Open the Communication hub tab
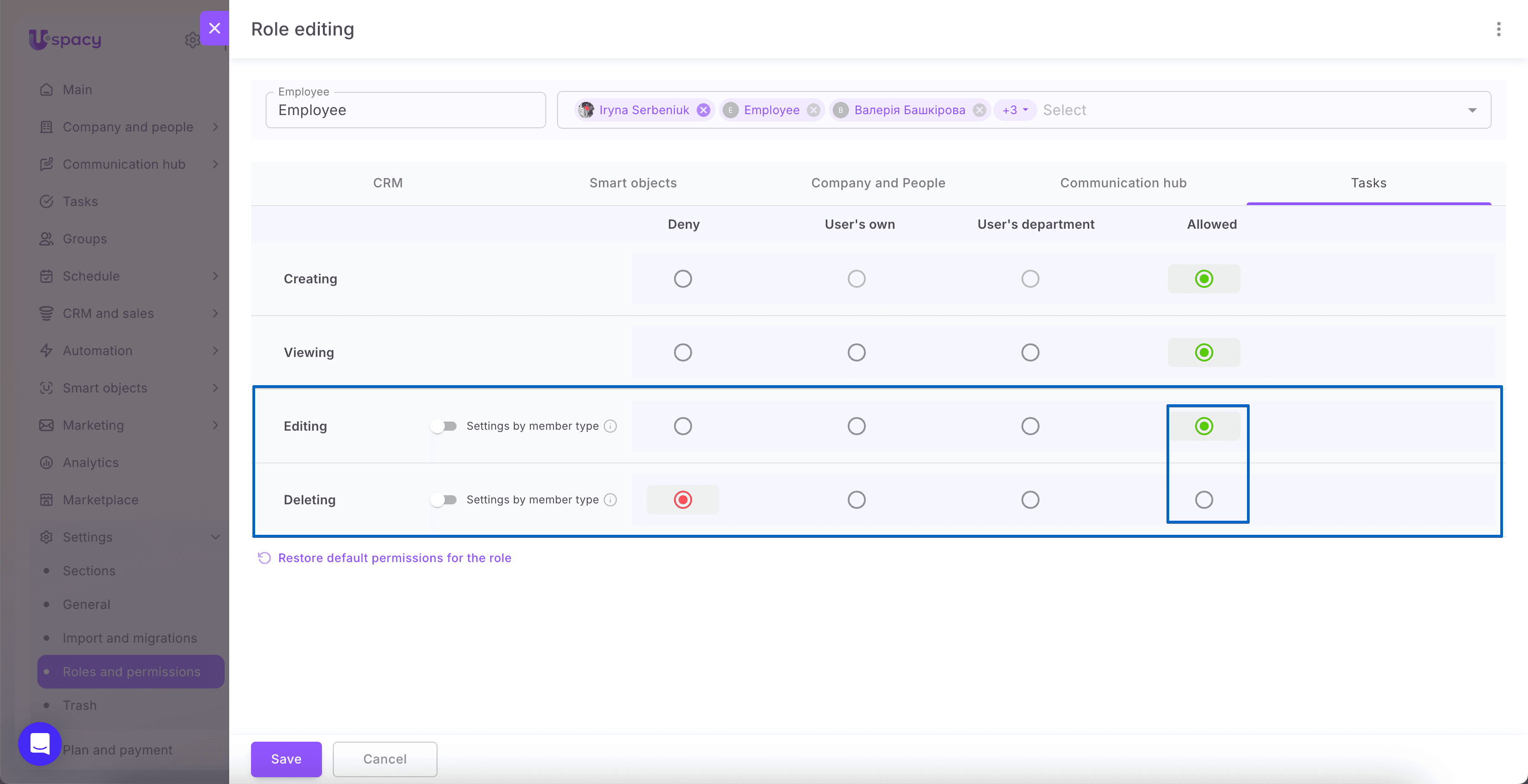Screen dimensions: 1528x784 click(x=1123, y=183)
